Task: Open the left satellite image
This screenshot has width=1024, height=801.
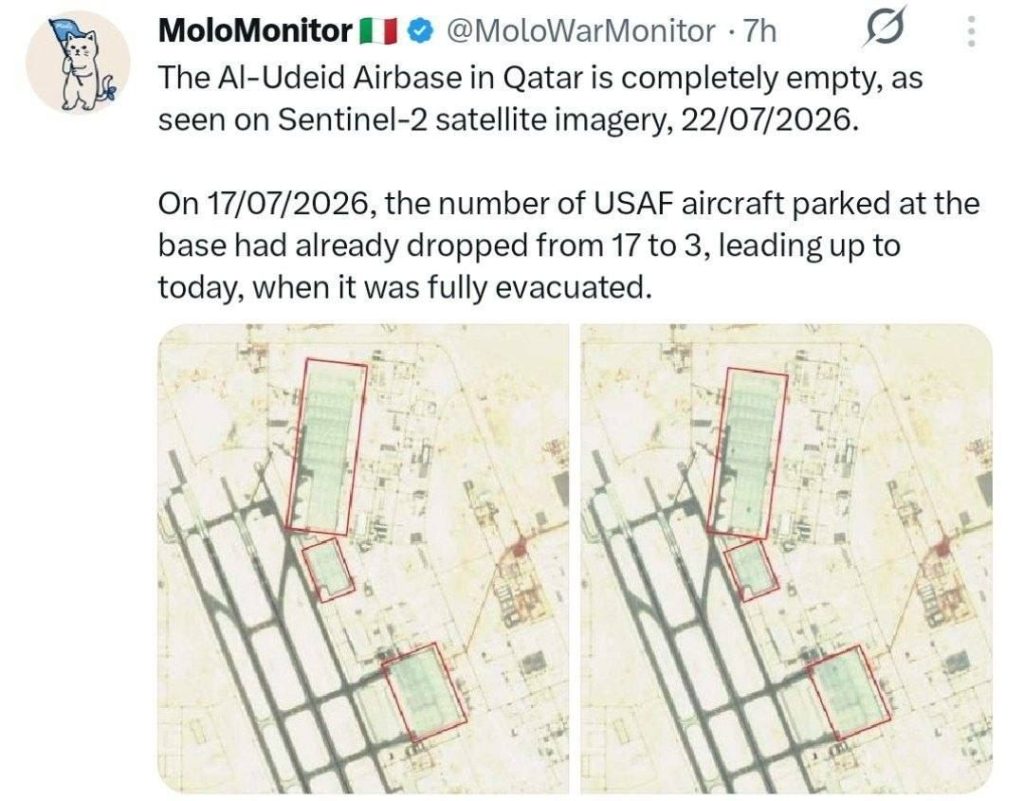Action: point(363,558)
